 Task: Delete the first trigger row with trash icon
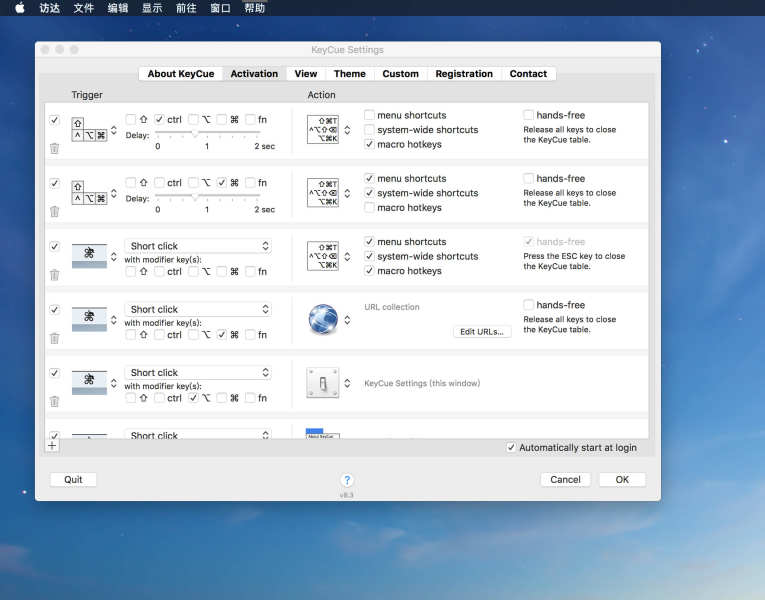click(54, 148)
